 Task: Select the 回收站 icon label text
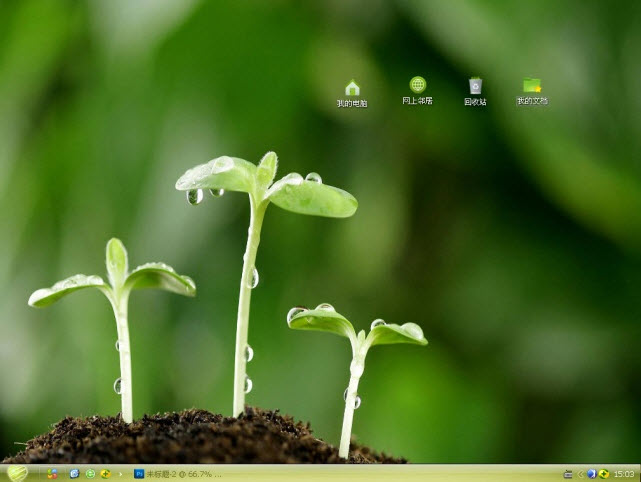tap(475, 102)
